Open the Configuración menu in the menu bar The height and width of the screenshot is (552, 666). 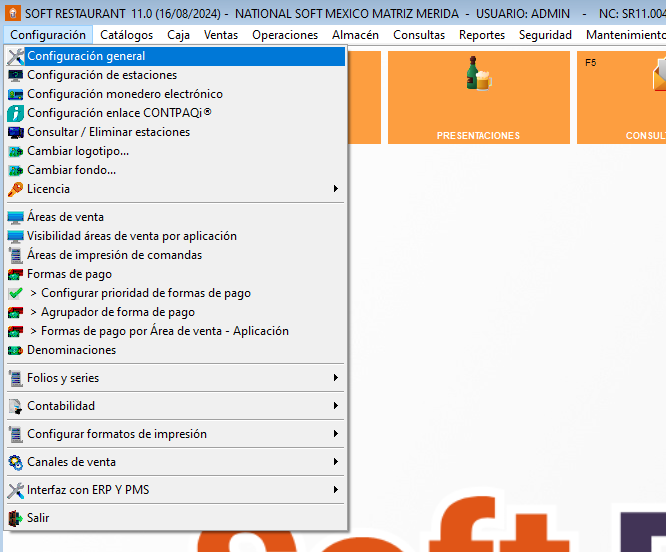point(48,35)
